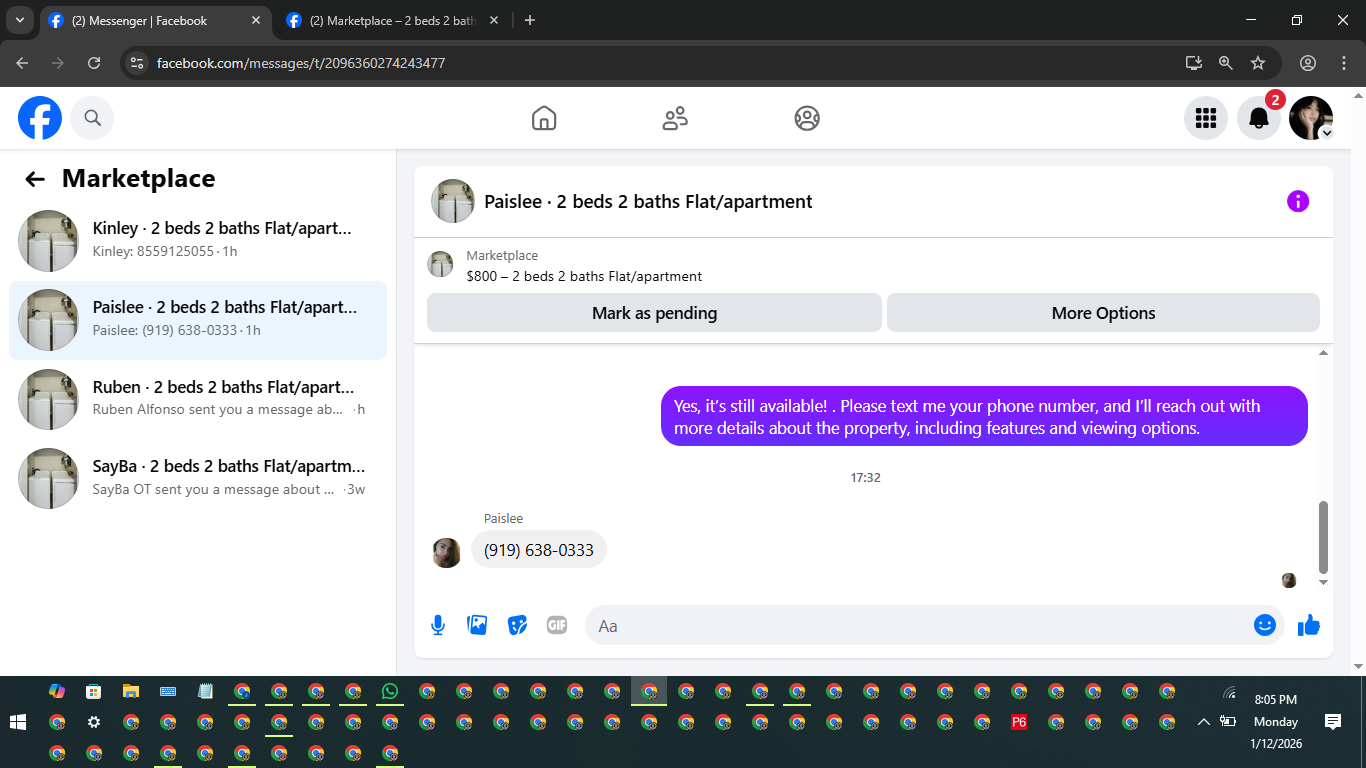The height and width of the screenshot is (768, 1366).
Task: Open the Ruben conversation
Action: (198, 400)
